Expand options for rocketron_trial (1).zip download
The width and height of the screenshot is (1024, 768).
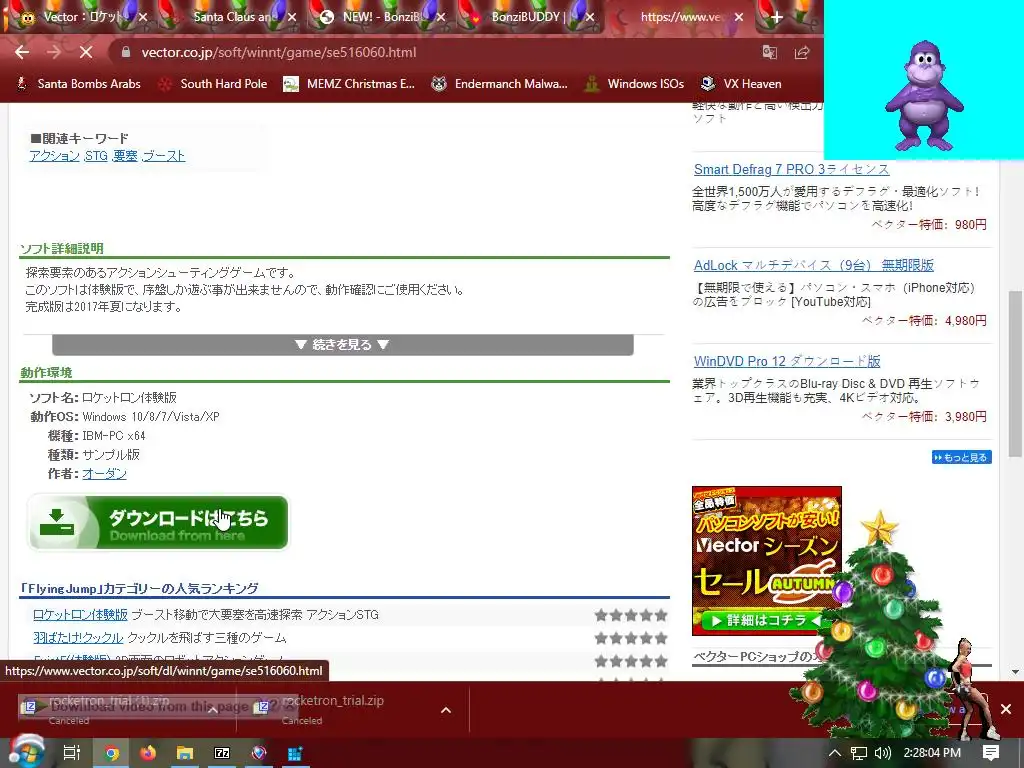[213, 710]
